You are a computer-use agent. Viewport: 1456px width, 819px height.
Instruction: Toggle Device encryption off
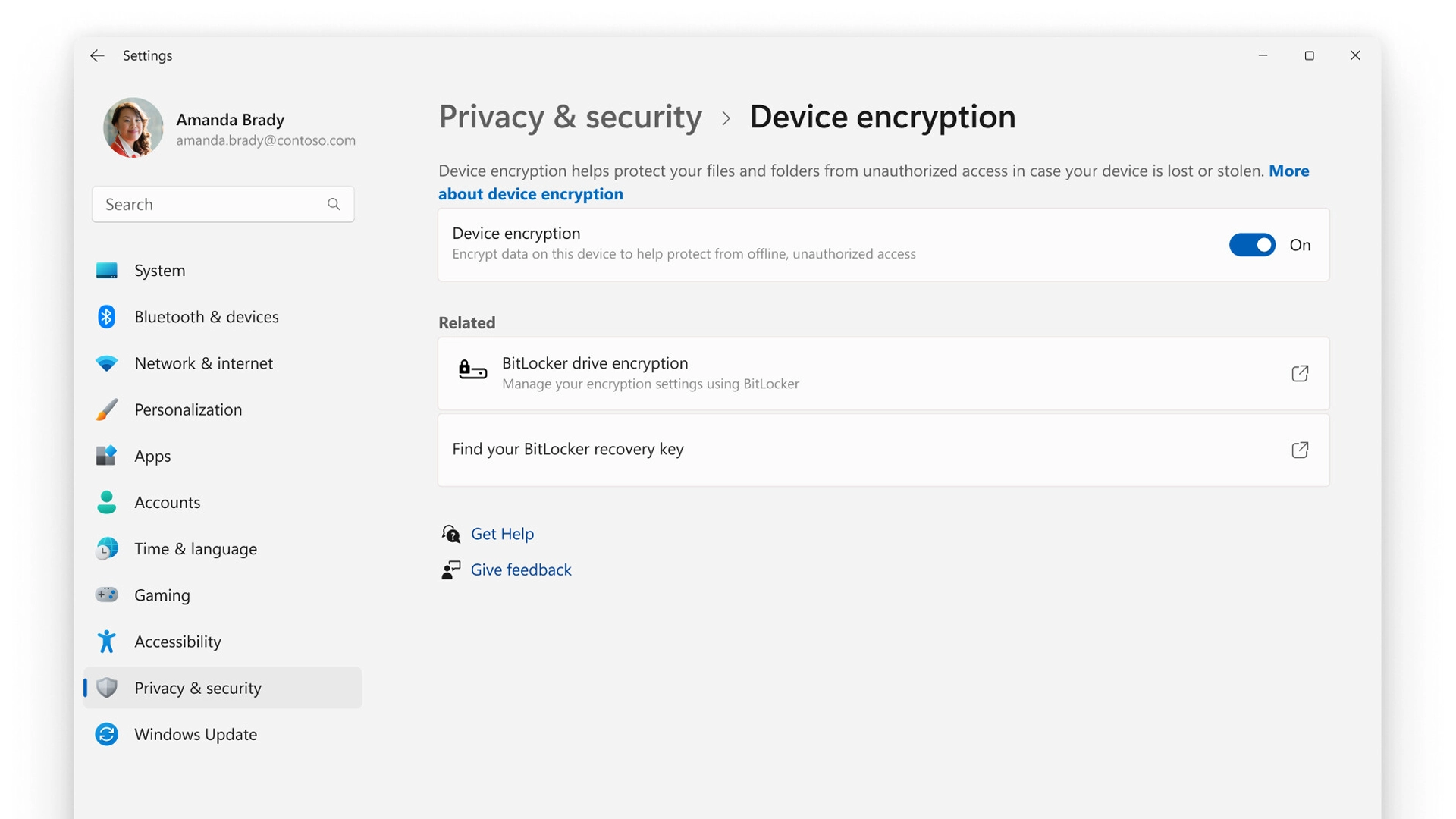tap(1251, 245)
